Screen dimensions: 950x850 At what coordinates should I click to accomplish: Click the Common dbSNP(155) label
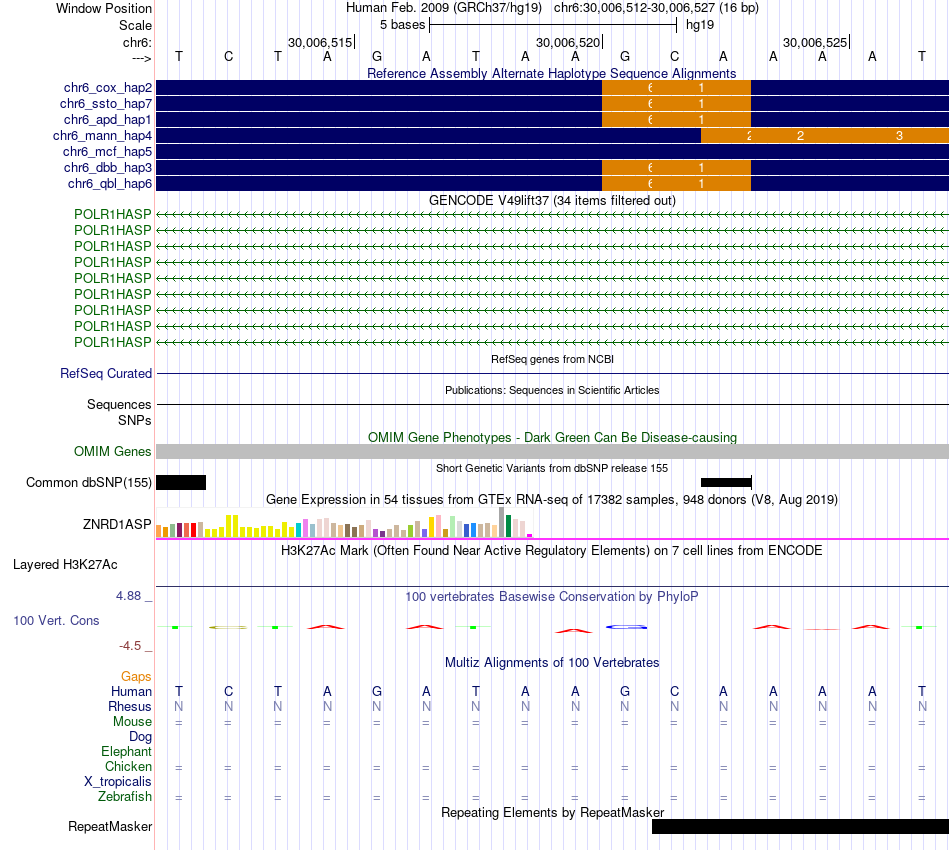click(88, 482)
